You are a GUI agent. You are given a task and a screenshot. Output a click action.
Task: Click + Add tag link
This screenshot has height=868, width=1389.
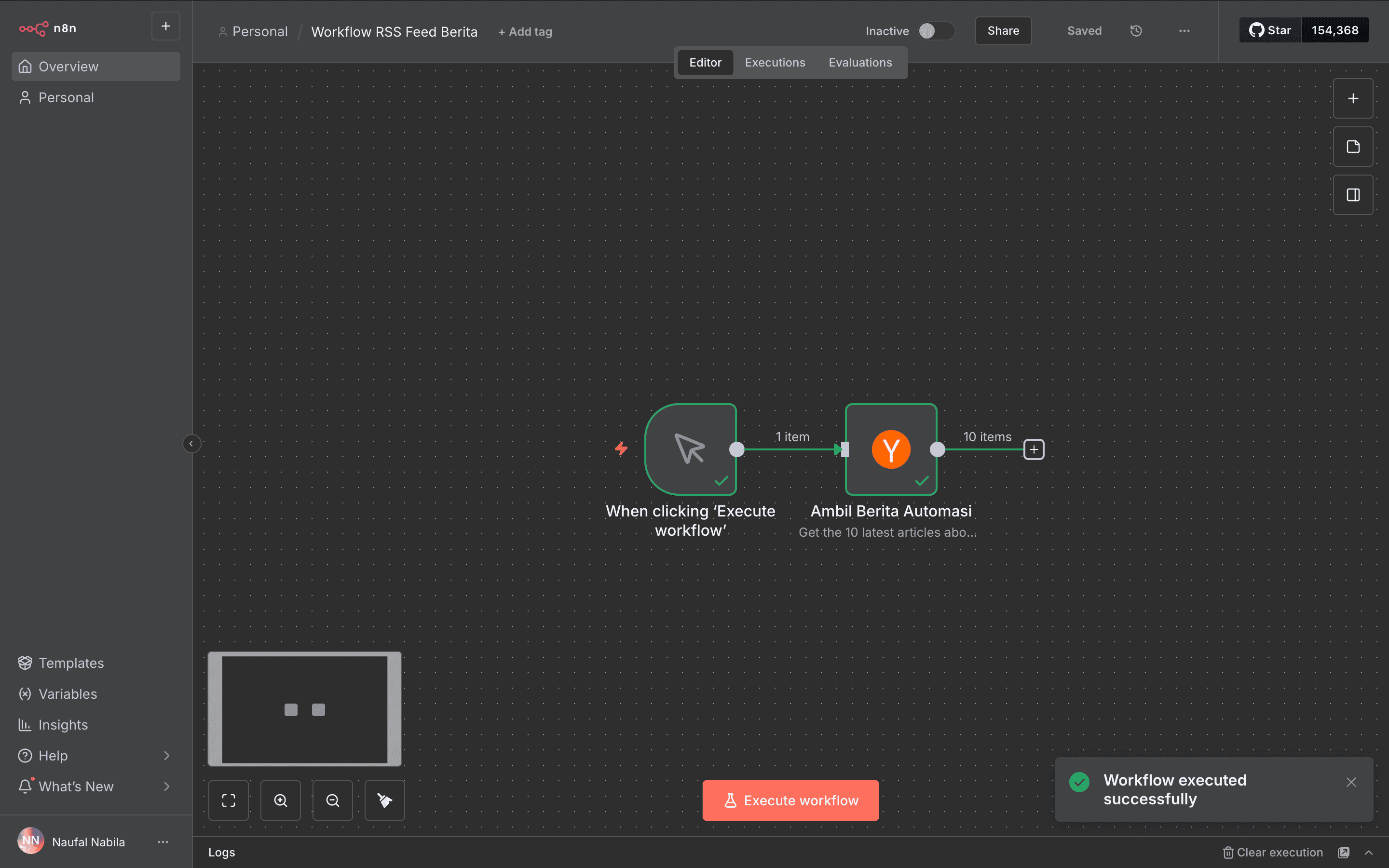tap(525, 32)
